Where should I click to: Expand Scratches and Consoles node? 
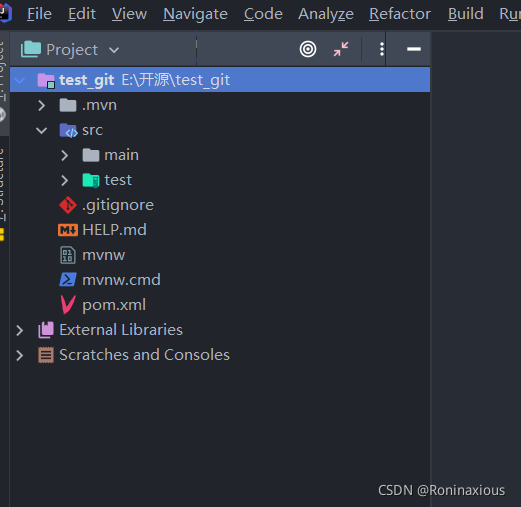(x=20, y=355)
